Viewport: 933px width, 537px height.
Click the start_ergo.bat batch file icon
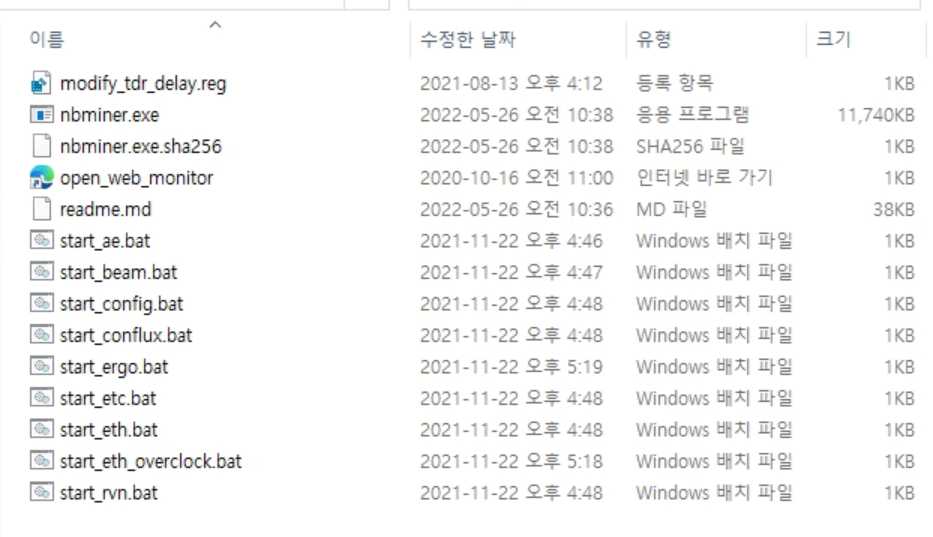pyautogui.click(x=41, y=367)
